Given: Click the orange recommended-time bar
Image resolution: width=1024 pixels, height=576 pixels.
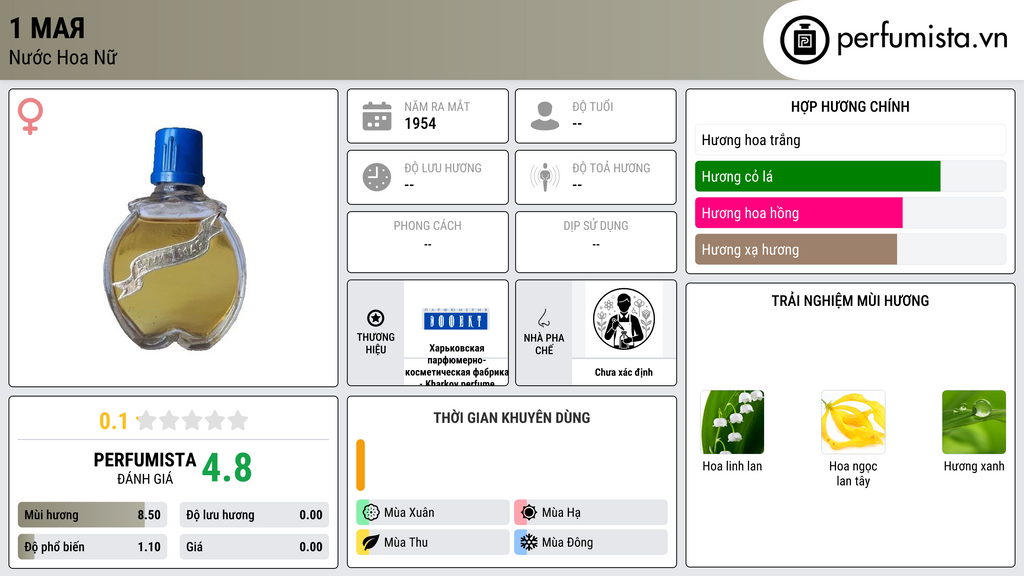Looking at the screenshot, I should (x=360, y=465).
